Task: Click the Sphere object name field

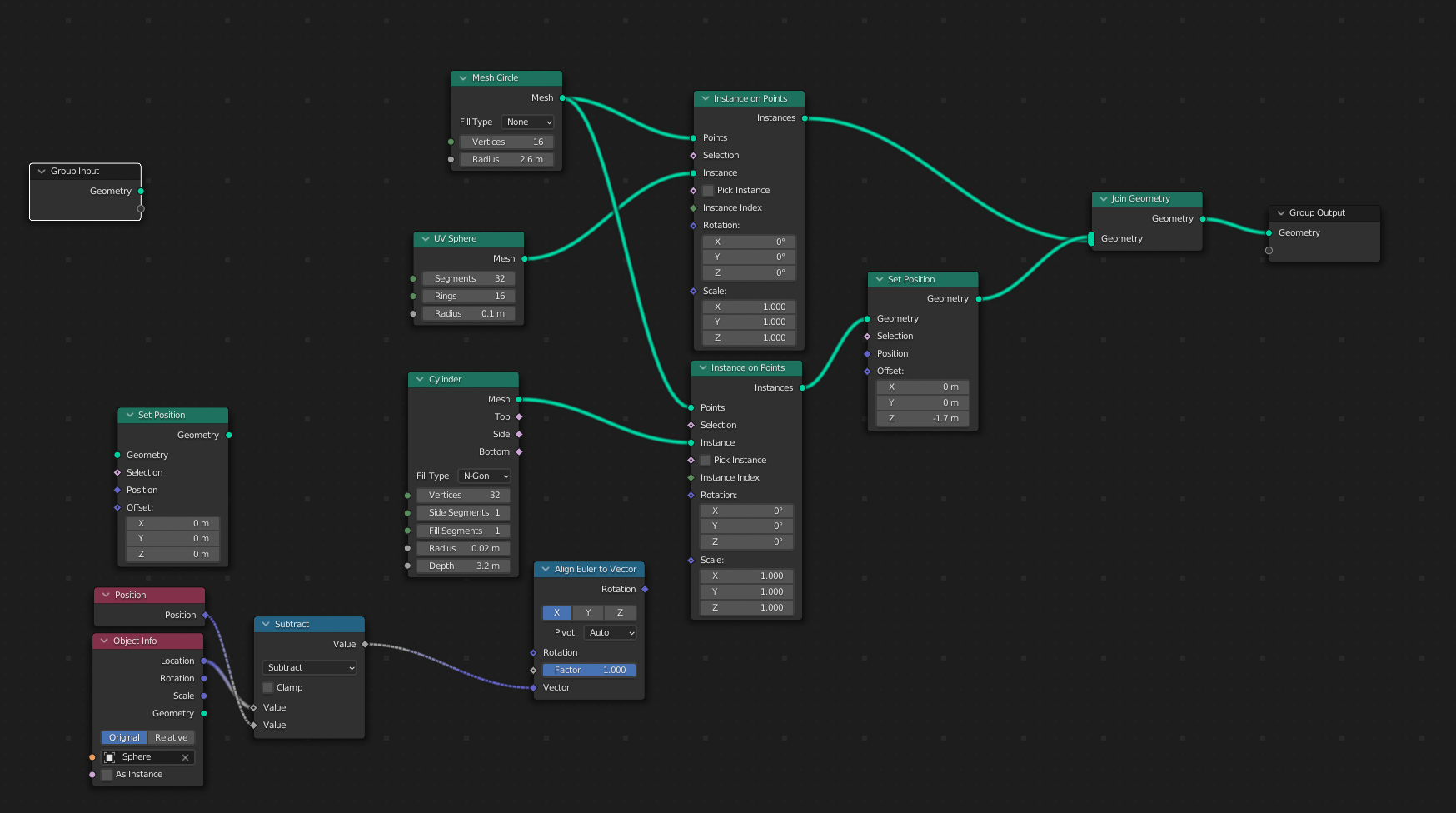Action: pyautogui.click(x=147, y=757)
